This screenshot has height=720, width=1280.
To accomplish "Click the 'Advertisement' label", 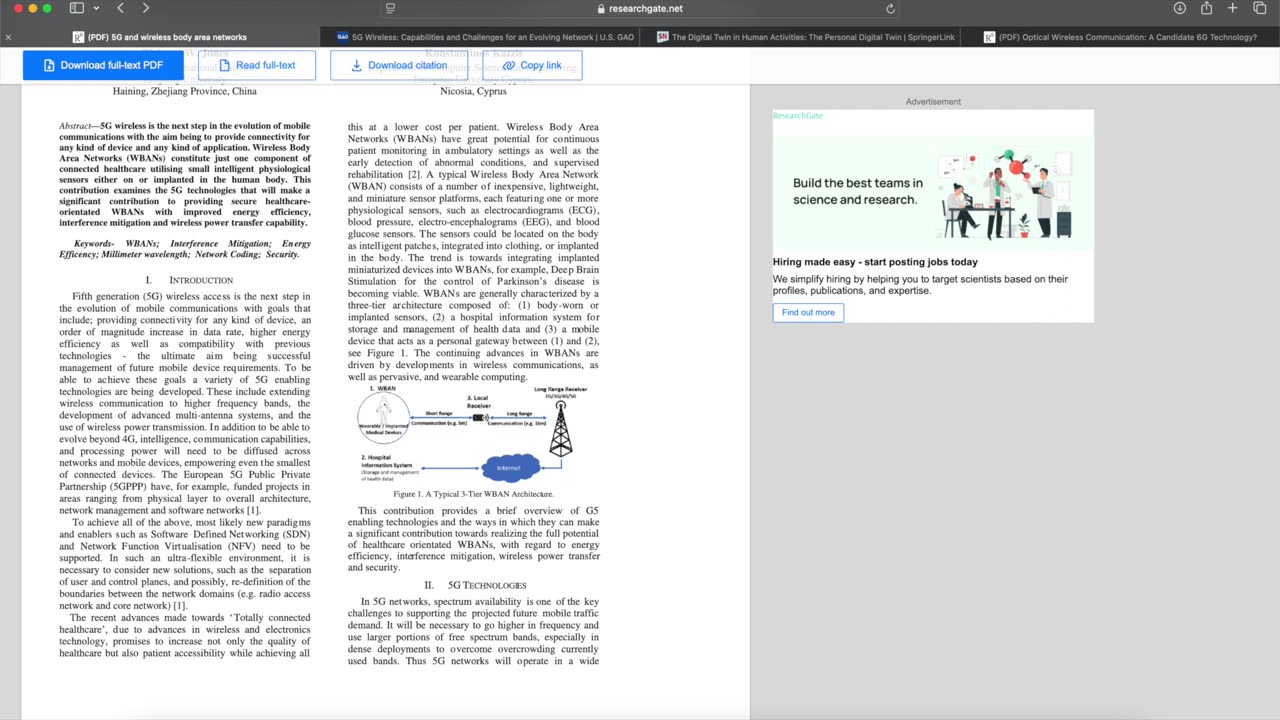I will (x=933, y=102).
